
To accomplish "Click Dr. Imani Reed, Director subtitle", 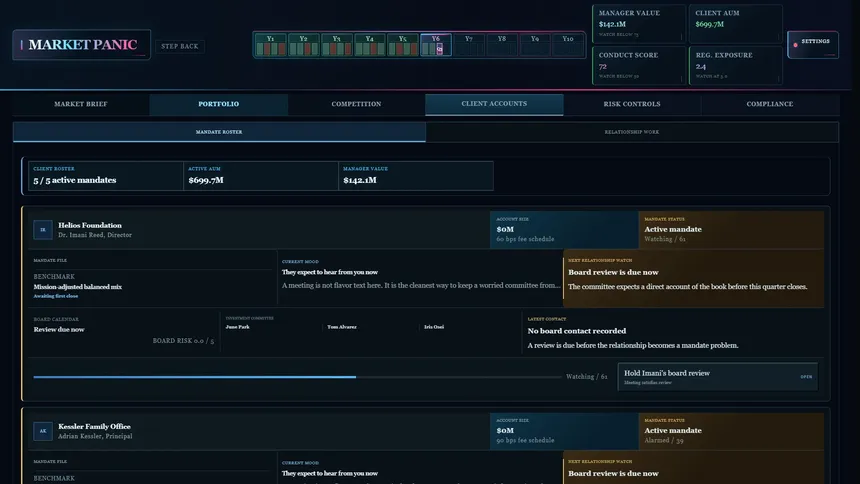I will click(95, 235).
